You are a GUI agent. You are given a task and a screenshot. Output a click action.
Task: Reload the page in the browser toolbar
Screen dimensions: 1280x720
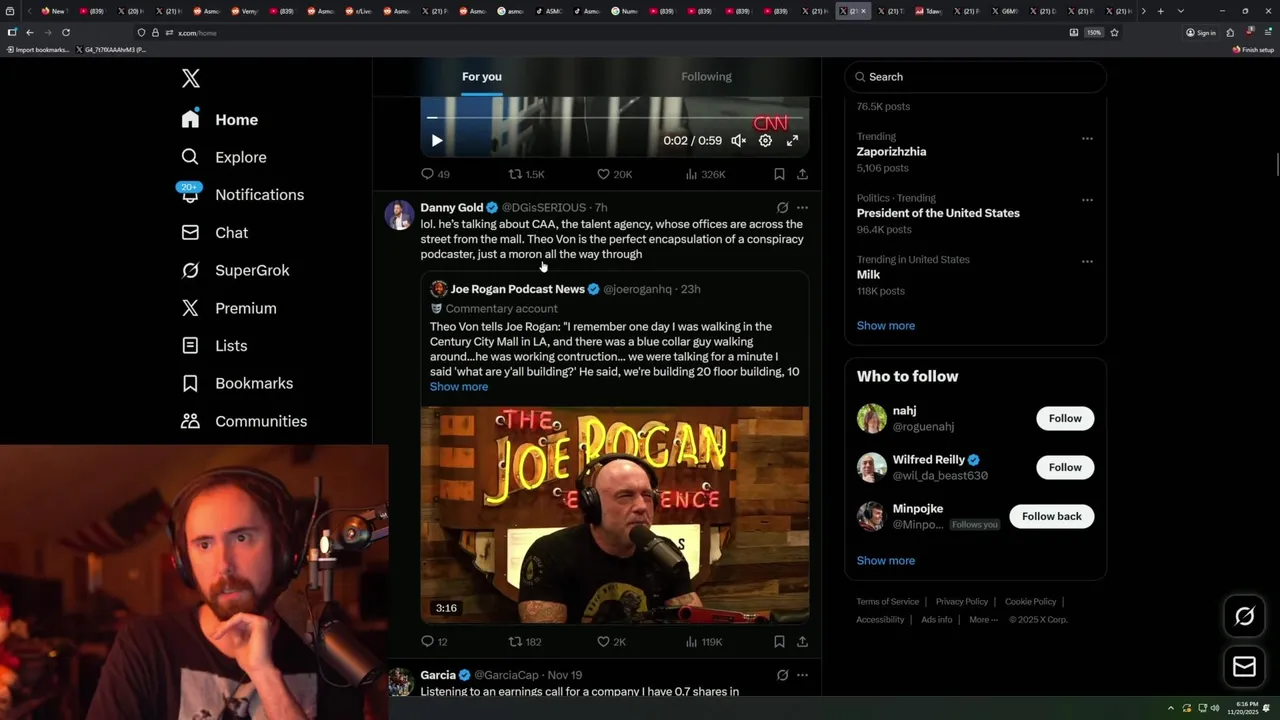point(66,33)
